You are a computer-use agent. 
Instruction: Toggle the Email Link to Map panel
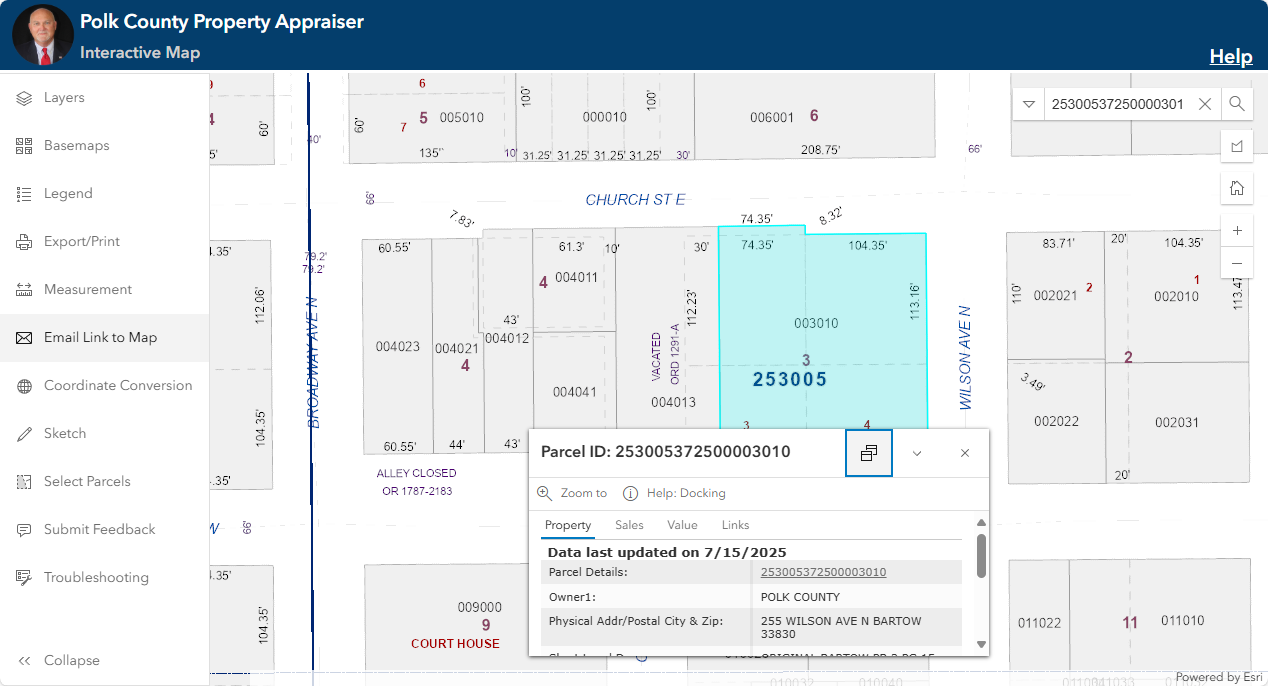[100, 337]
